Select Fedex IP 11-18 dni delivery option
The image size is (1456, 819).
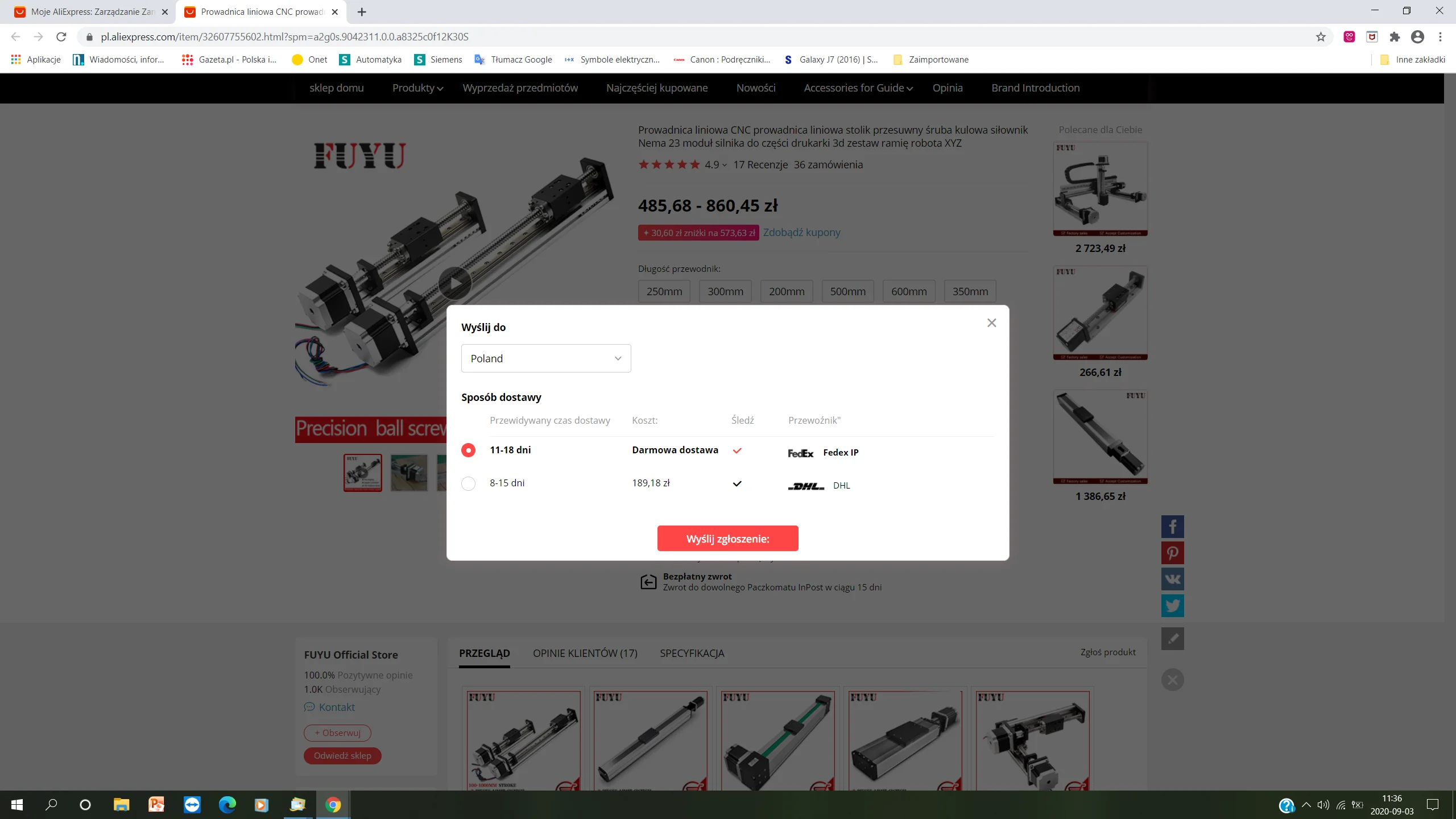[x=468, y=450]
